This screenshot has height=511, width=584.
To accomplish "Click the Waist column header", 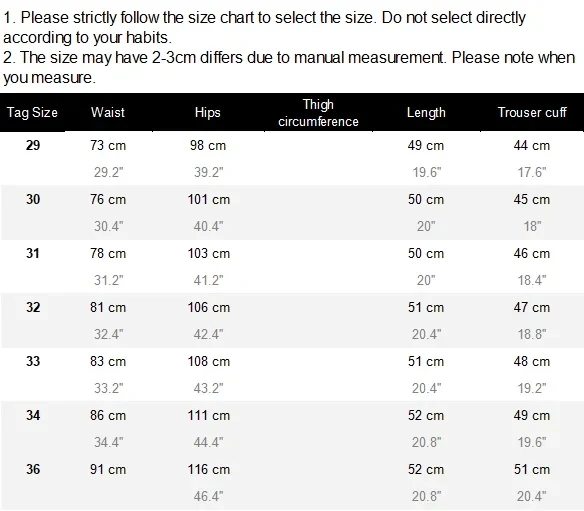I will tap(108, 112).
